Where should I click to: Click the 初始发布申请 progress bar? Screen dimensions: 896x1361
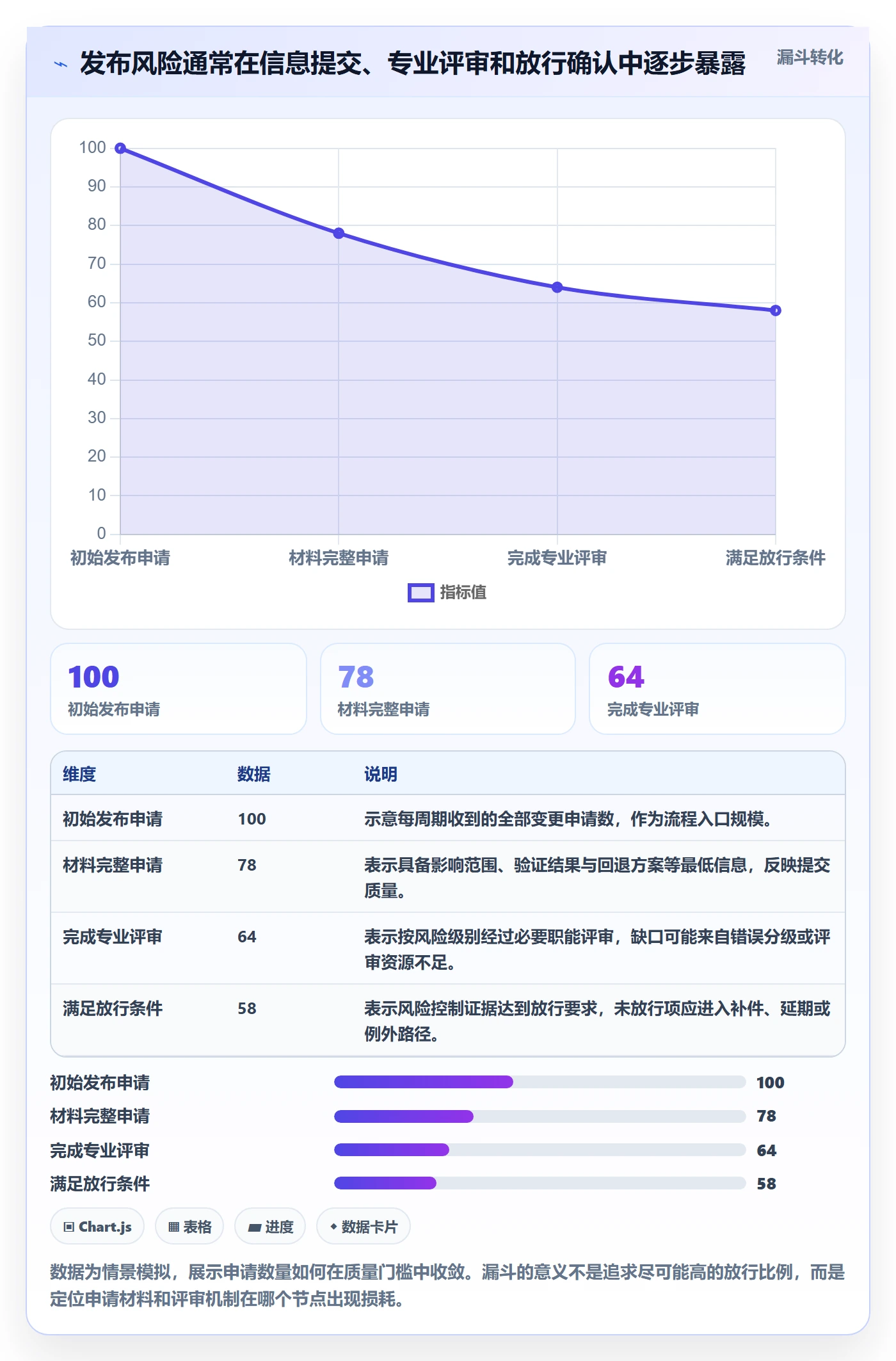coord(540,1082)
